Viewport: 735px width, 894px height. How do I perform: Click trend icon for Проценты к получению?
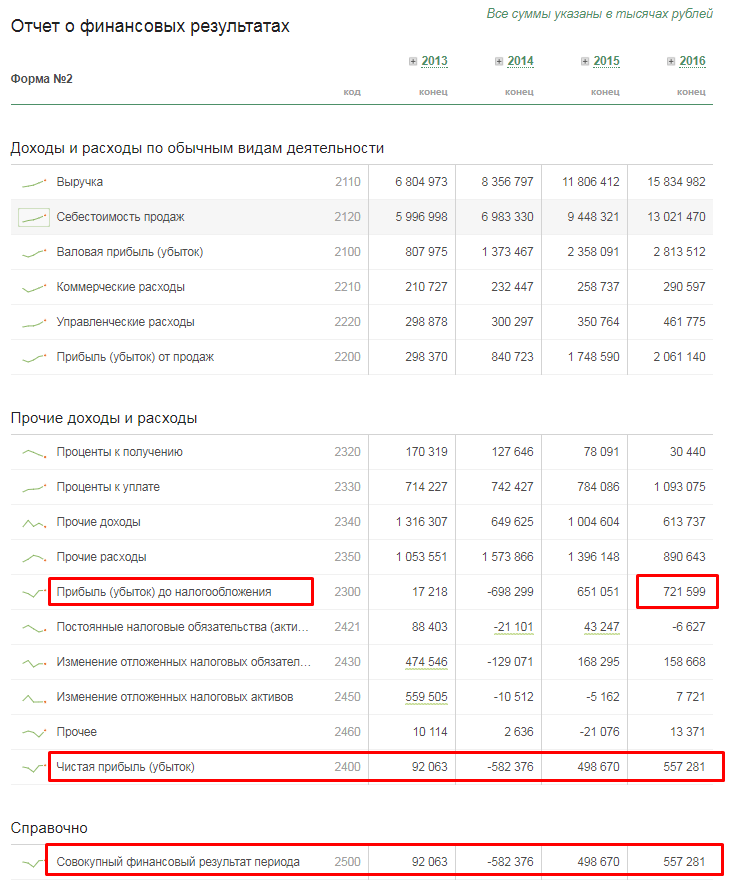pyautogui.click(x=34, y=453)
